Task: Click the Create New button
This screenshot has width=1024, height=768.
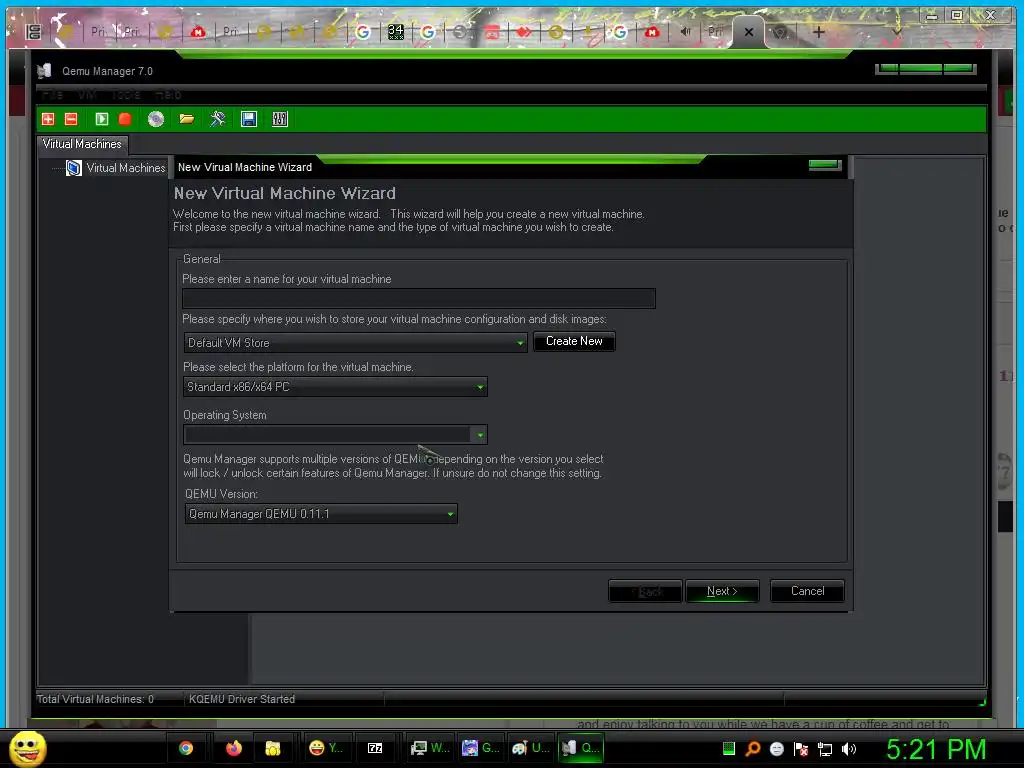Action: (574, 342)
